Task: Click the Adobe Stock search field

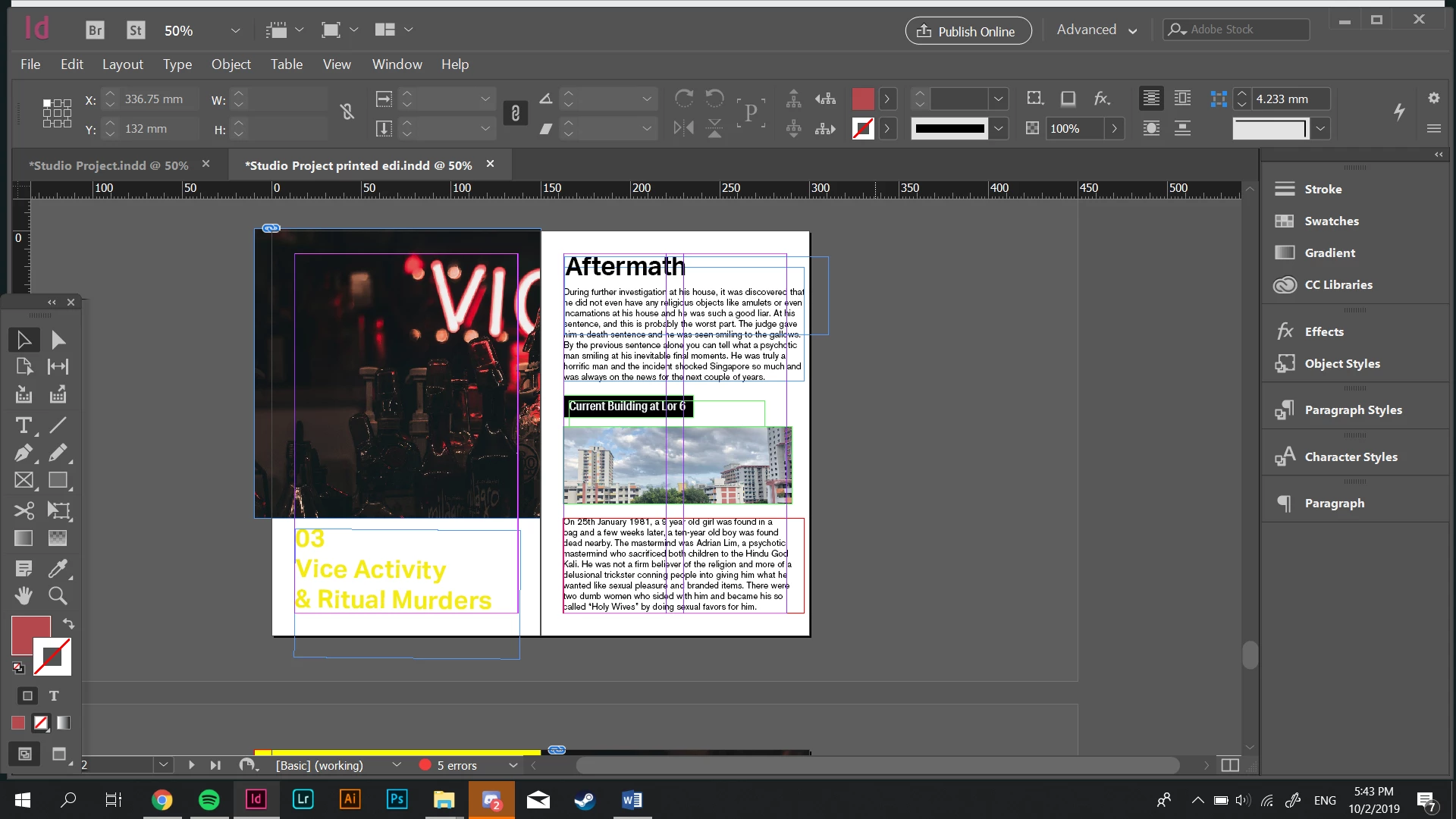Action: tap(1236, 30)
